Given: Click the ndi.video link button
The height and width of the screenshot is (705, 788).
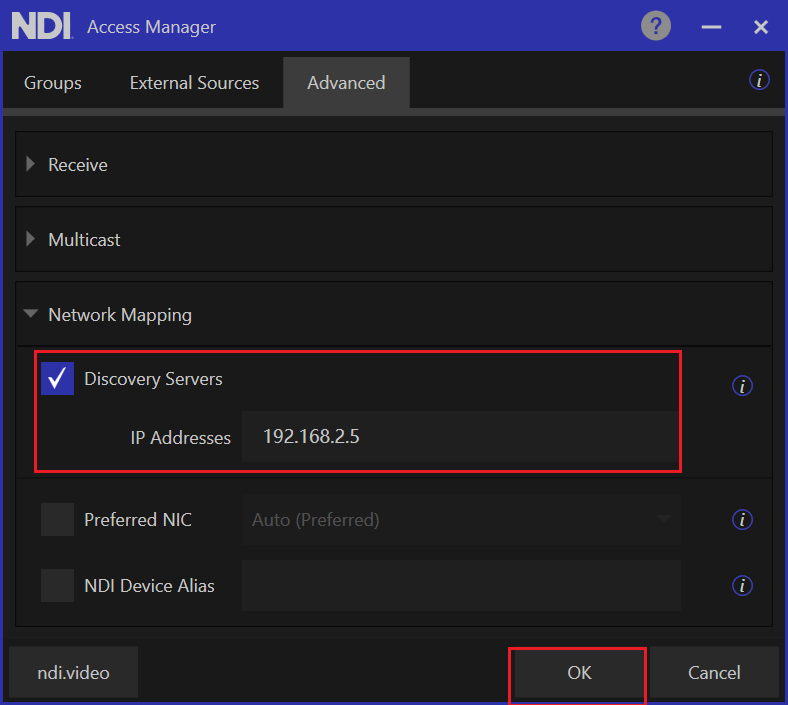Looking at the screenshot, I should tap(73, 673).
